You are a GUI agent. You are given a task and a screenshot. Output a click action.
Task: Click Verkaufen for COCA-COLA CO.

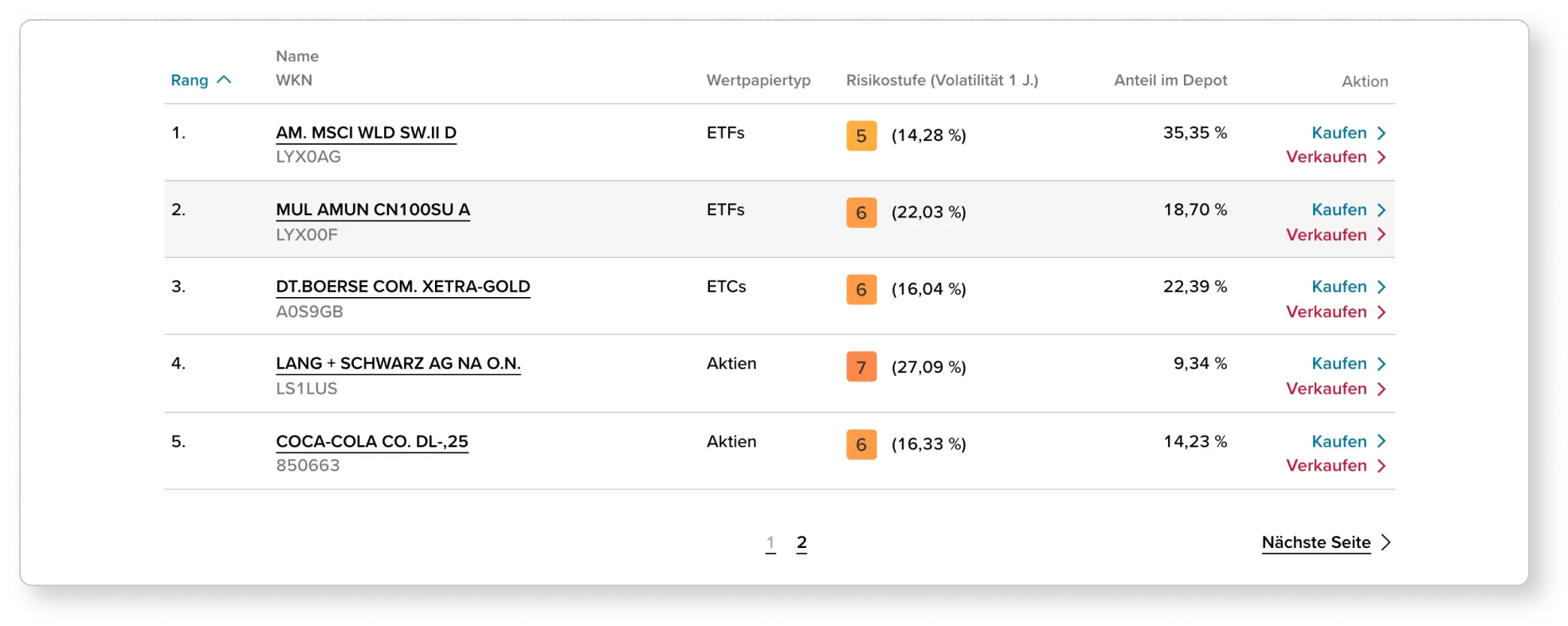(1335, 466)
